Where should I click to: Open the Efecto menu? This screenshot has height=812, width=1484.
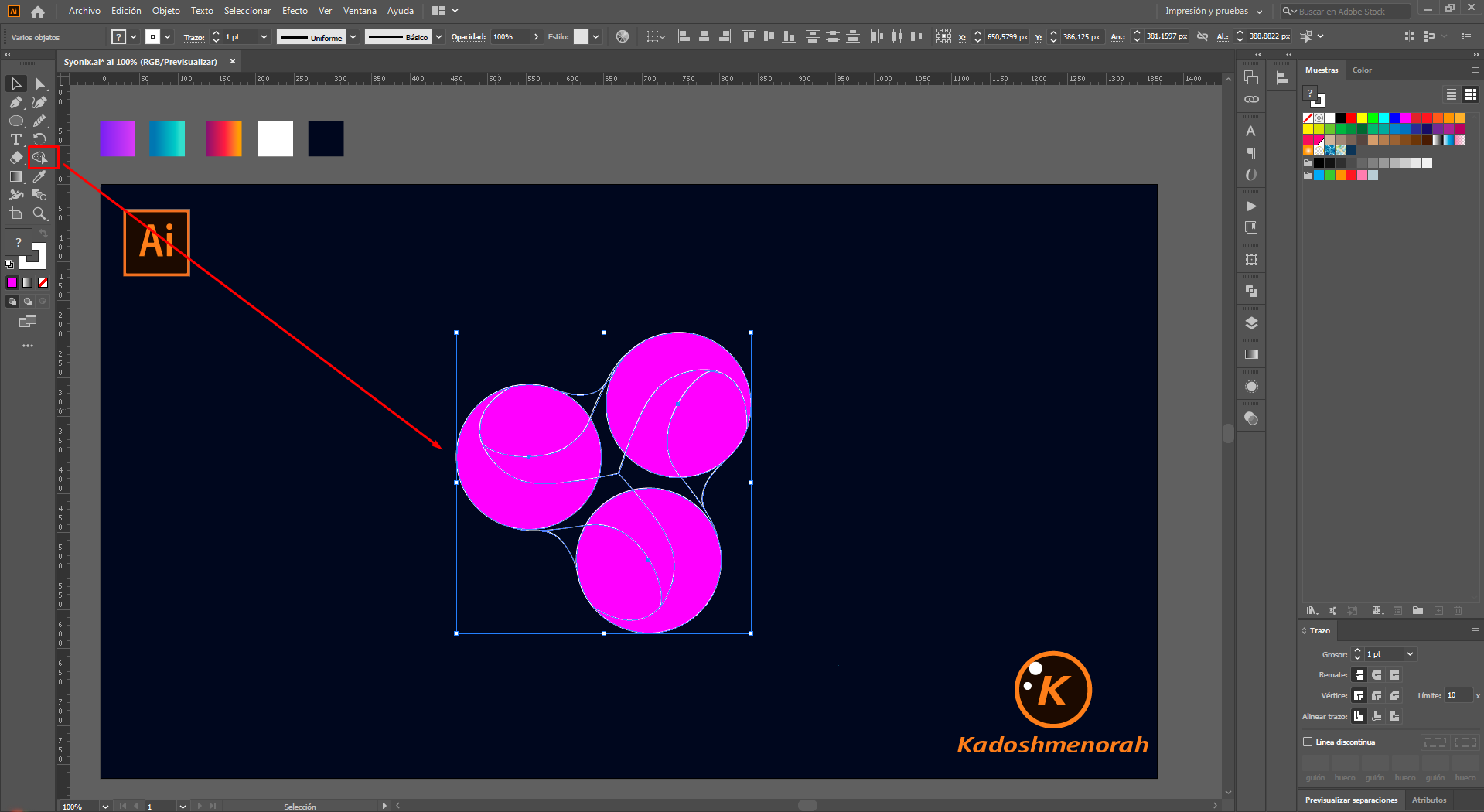click(x=295, y=11)
